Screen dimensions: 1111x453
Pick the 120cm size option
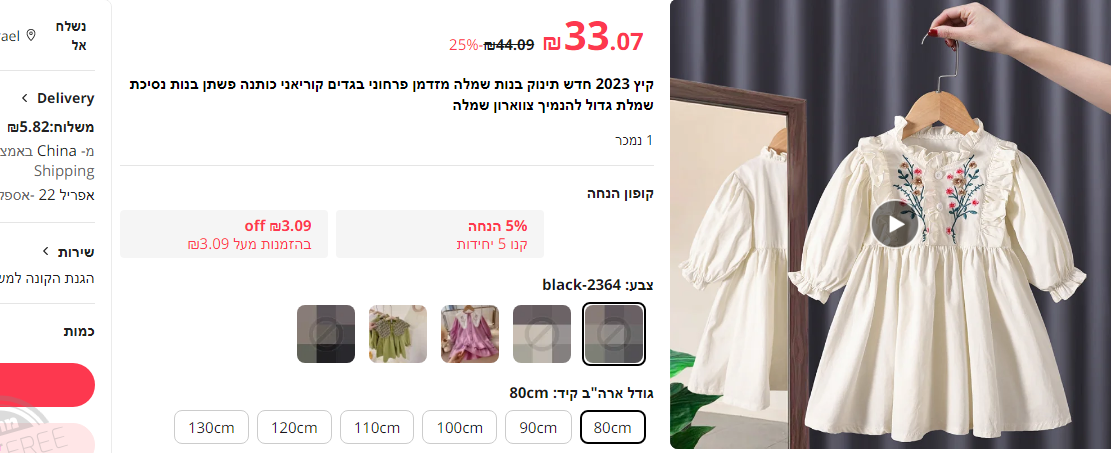point(294,427)
